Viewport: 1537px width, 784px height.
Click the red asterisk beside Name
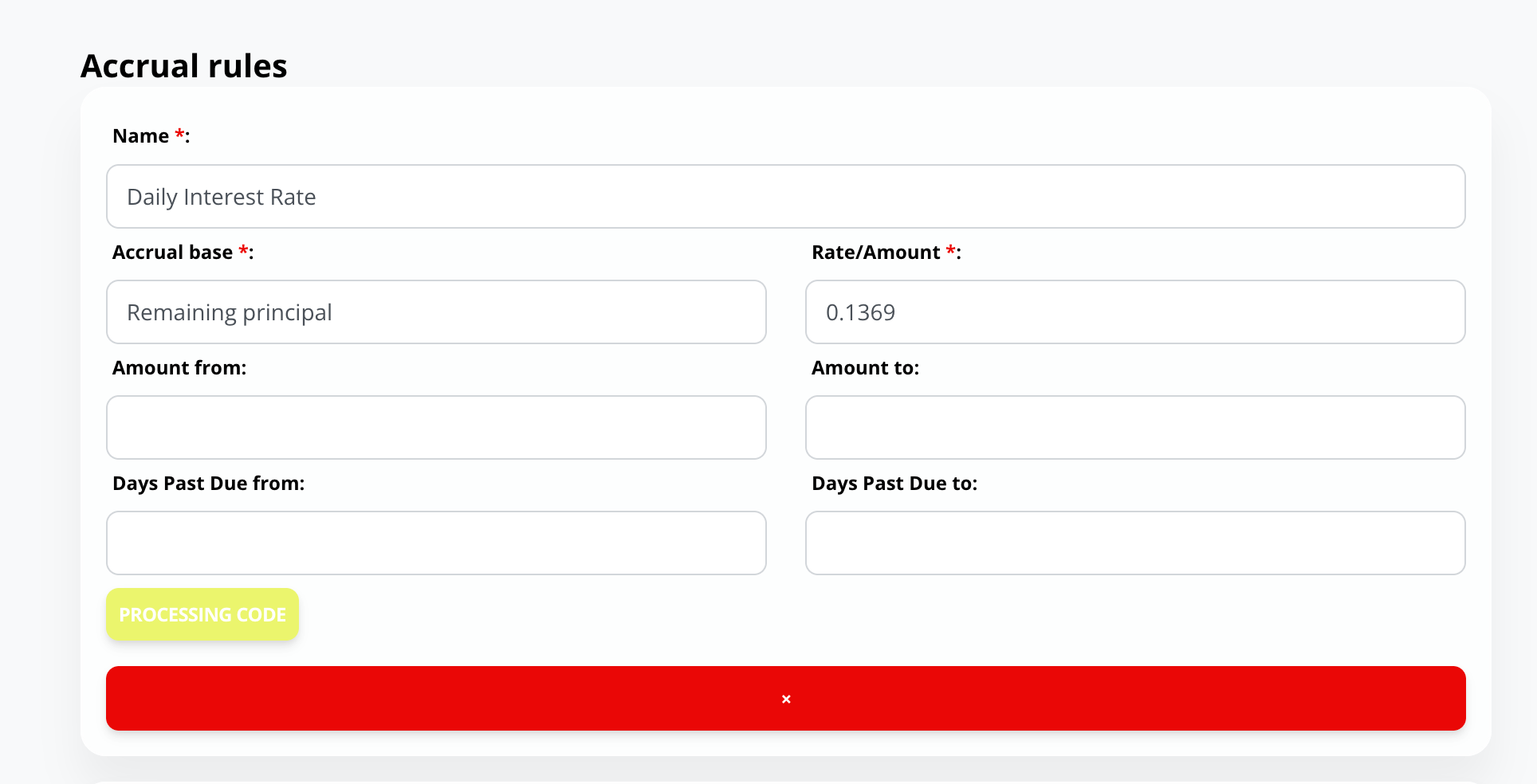click(179, 134)
